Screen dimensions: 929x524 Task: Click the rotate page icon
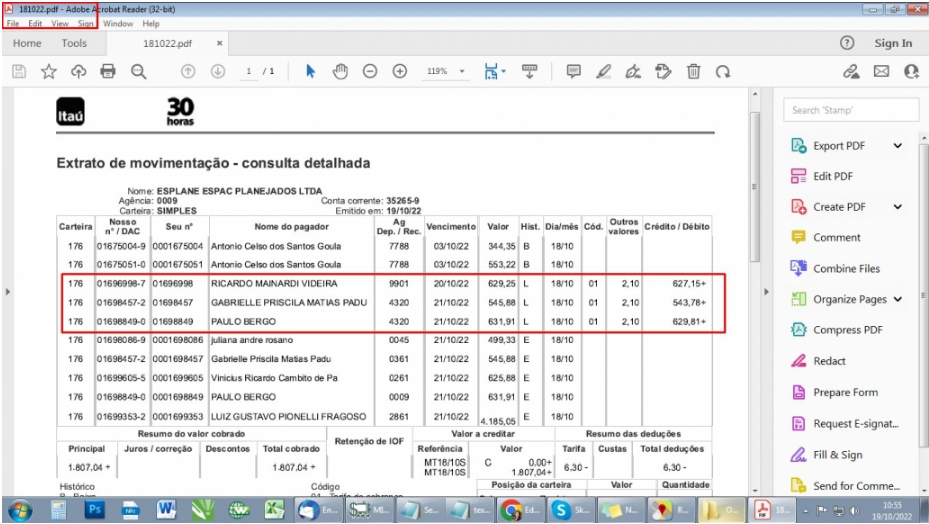722,71
